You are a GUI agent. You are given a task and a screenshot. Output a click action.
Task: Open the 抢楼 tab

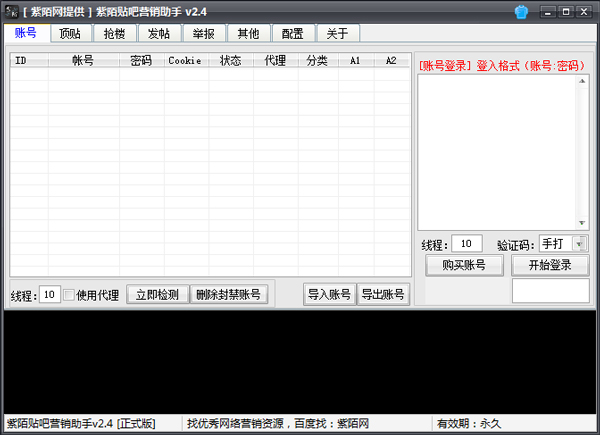point(114,33)
